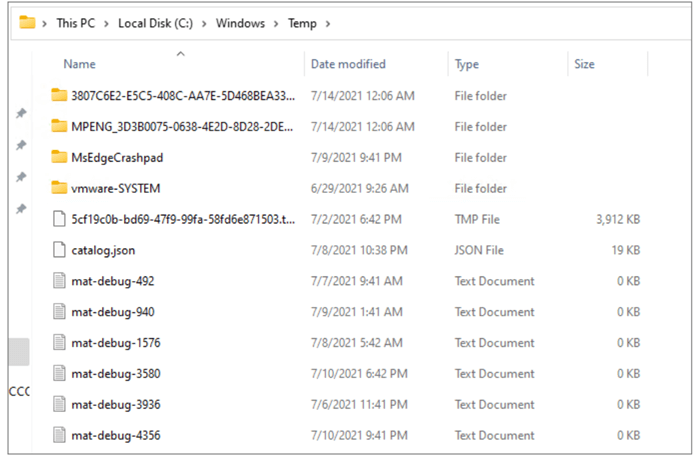Click Temp breadcrumb segment
This screenshot has height=459, width=700.
[302, 23]
